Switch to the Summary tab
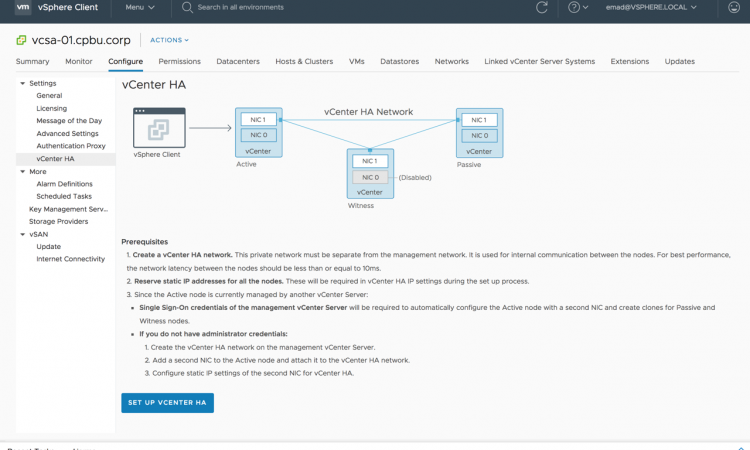750x450 pixels. (x=33, y=61)
